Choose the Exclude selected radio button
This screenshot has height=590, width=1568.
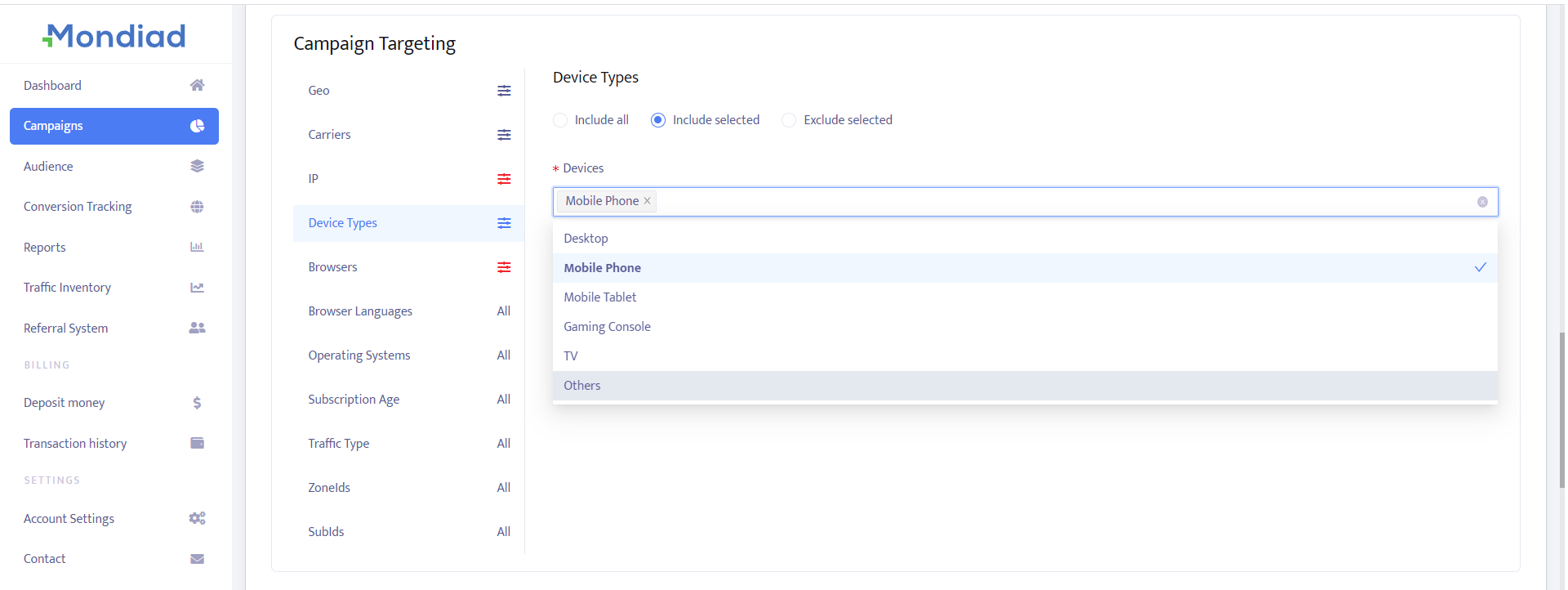(x=789, y=120)
